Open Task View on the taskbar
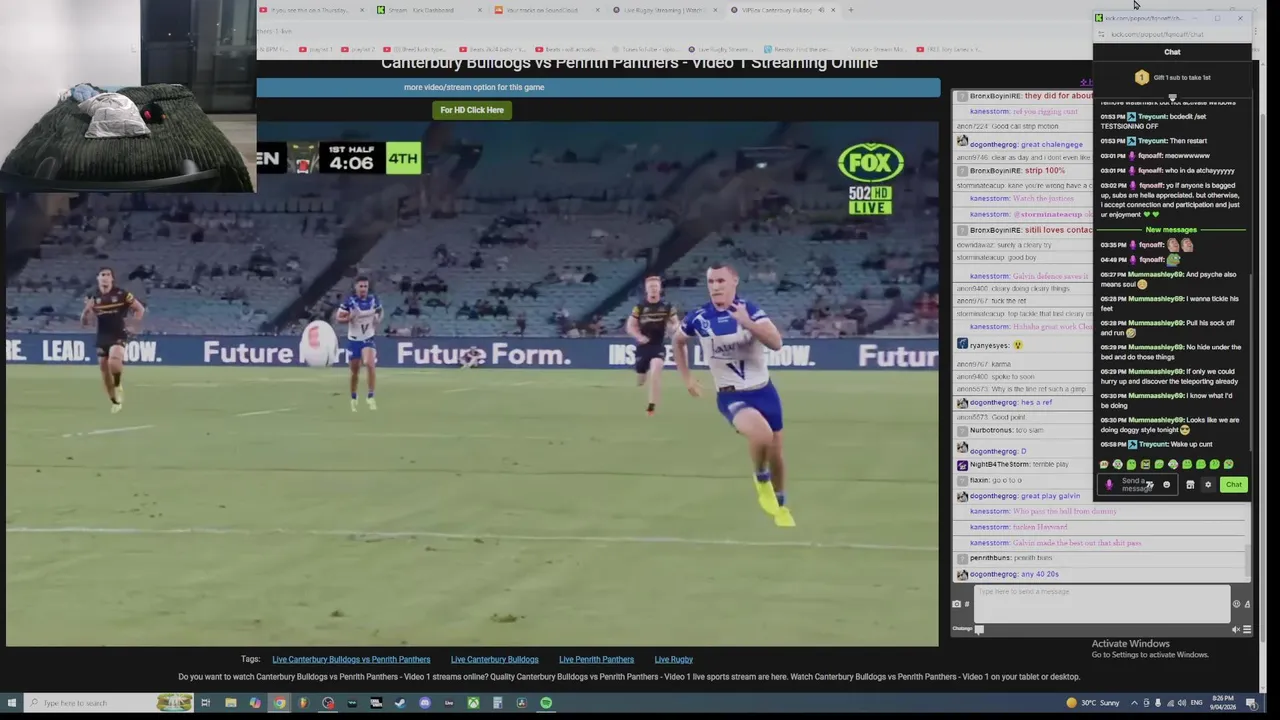1280x720 pixels. pyautogui.click(x=205, y=703)
